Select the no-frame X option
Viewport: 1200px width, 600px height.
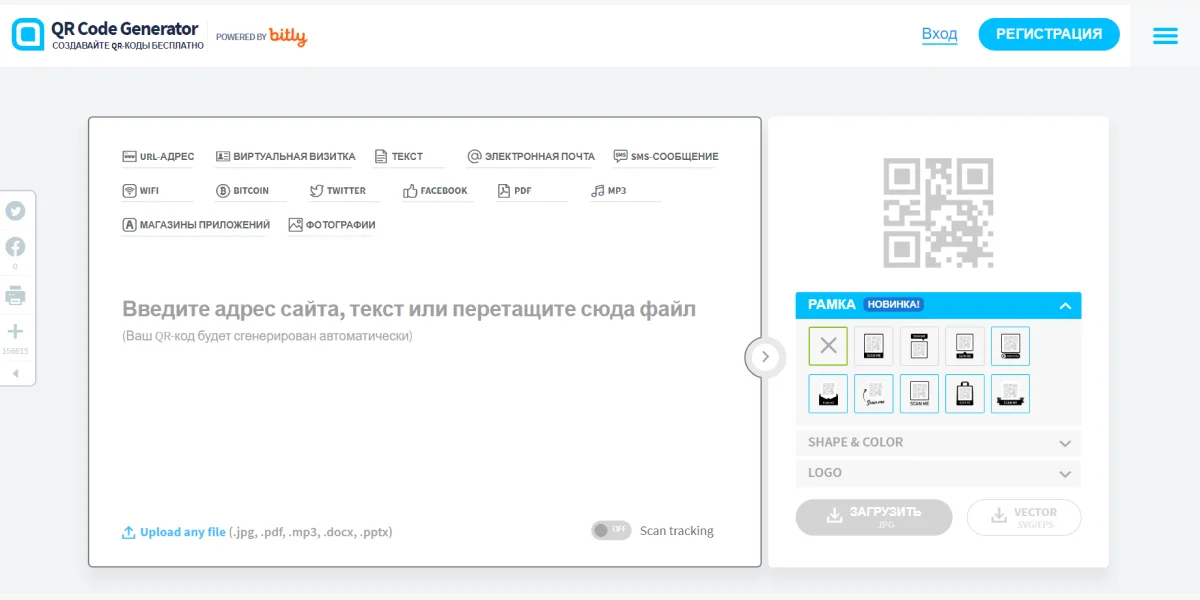(828, 346)
